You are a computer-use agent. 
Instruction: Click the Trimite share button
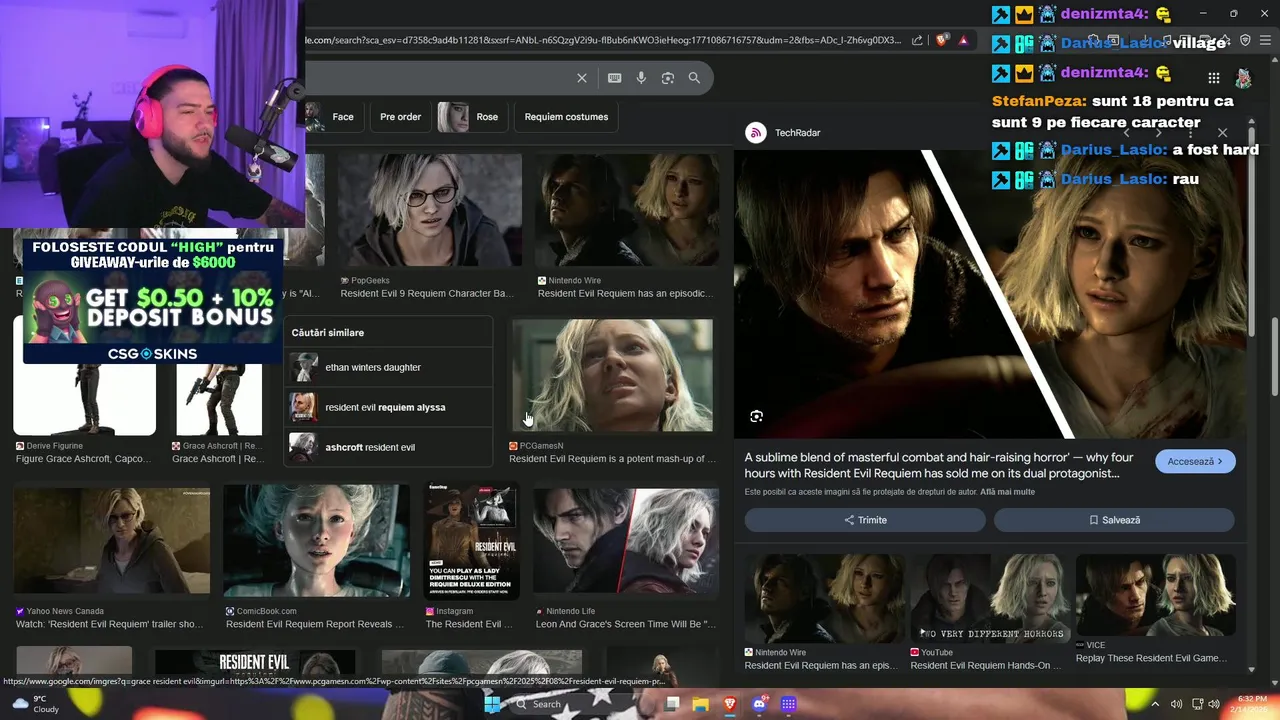point(865,520)
